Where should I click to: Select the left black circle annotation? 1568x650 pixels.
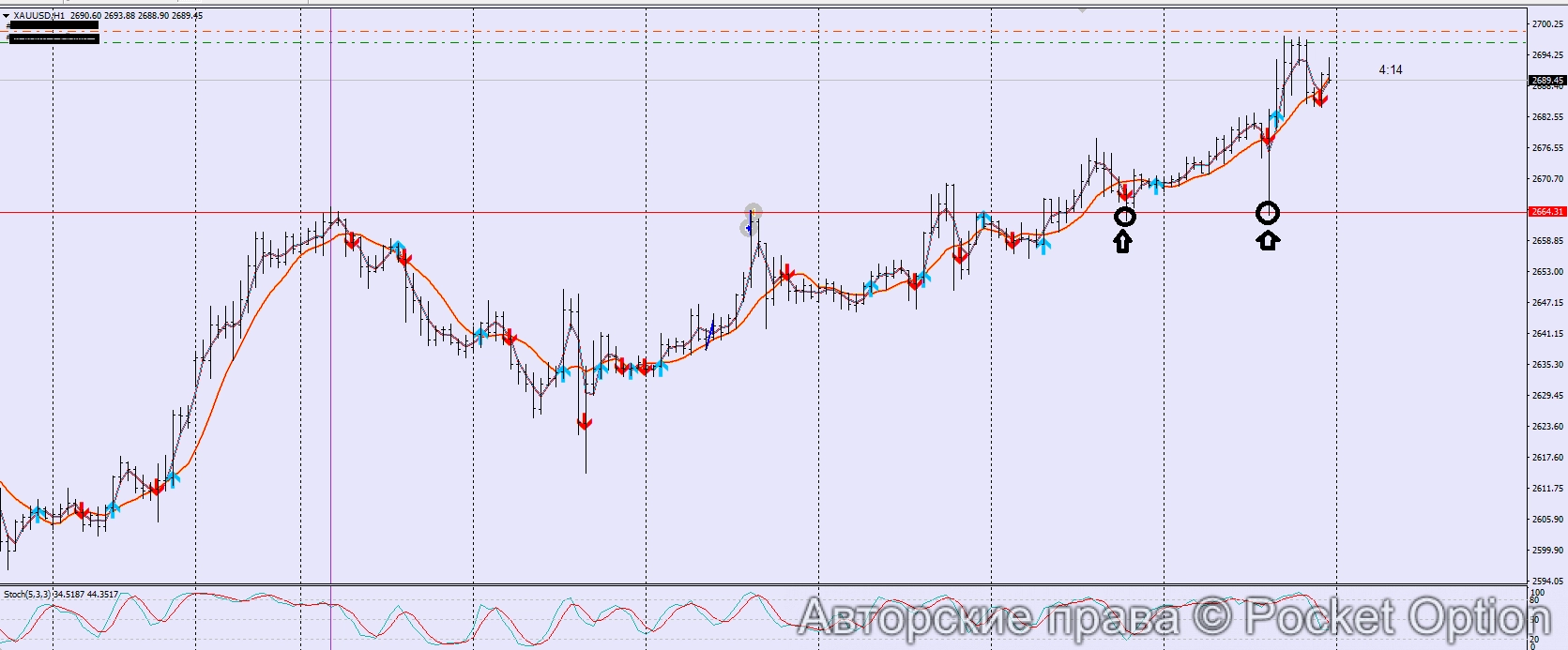pyautogui.click(x=1124, y=217)
